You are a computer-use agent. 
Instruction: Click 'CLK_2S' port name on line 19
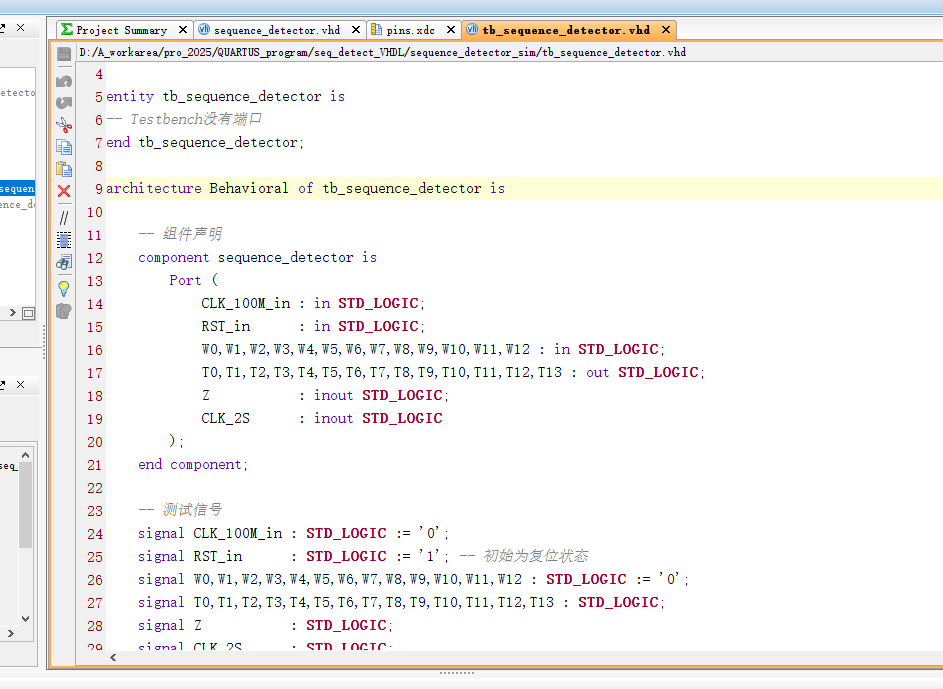(226, 418)
